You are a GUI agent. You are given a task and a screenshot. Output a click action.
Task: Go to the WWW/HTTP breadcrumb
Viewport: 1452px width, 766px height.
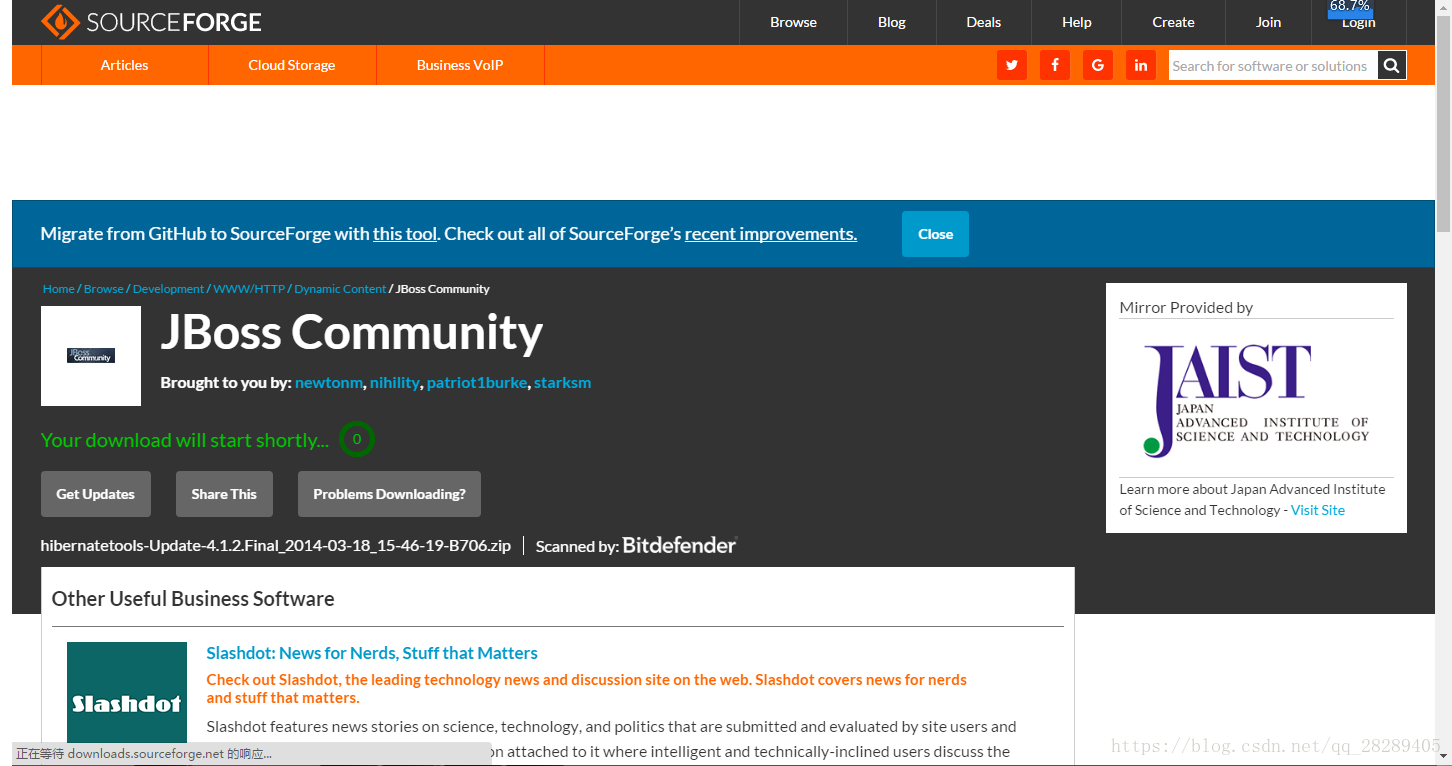(249, 289)
